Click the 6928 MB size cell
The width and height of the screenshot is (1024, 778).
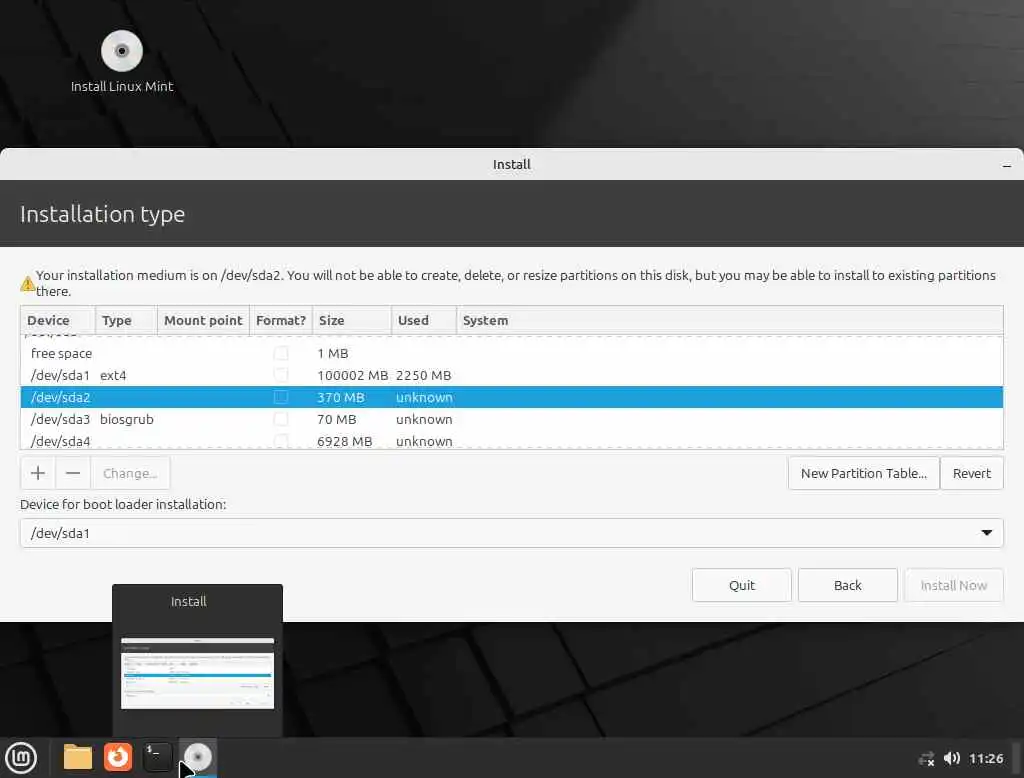pyautogui.click(x=344, y=442)
